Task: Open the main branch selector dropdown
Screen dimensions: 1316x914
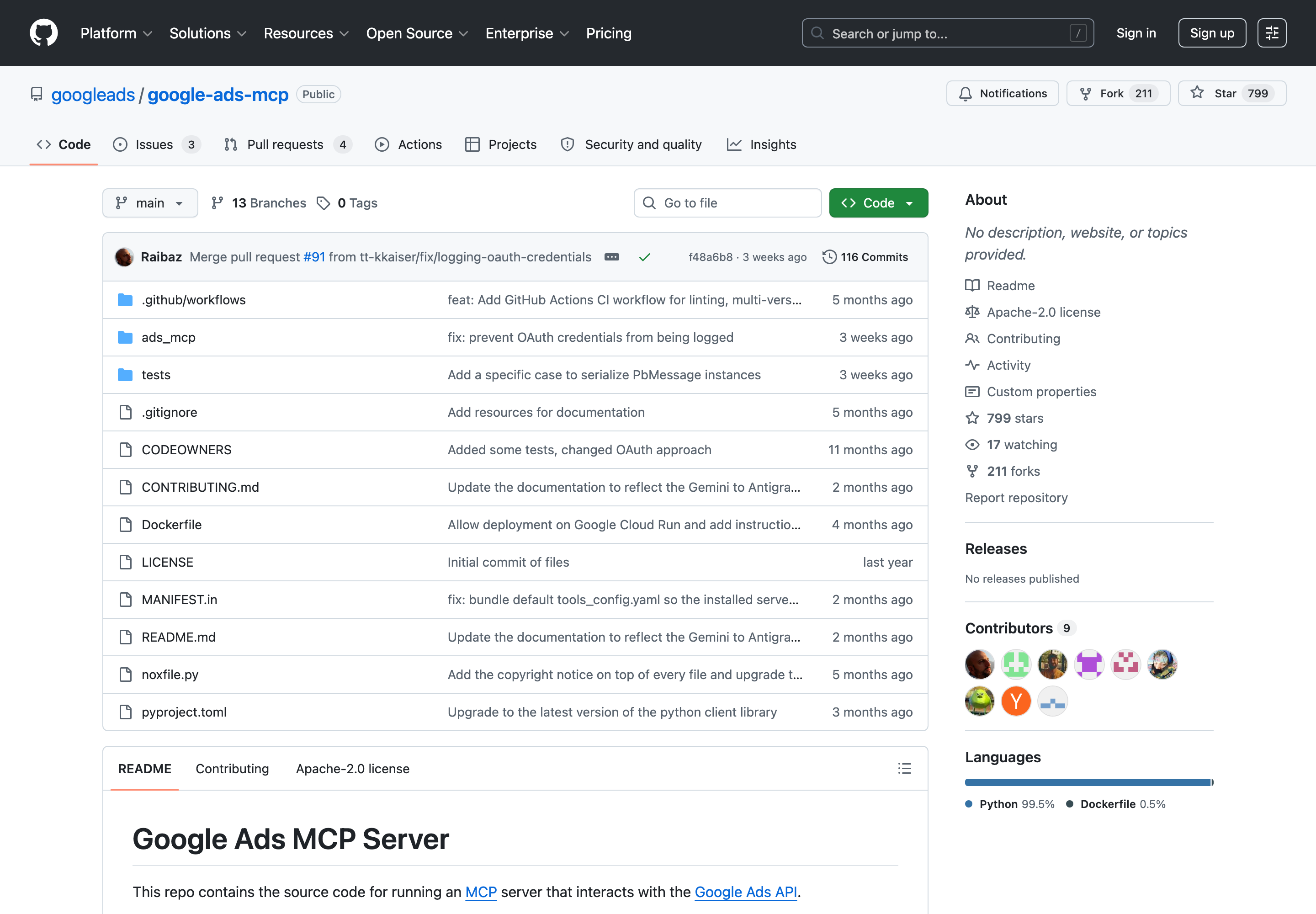Action: coord(150,203)
